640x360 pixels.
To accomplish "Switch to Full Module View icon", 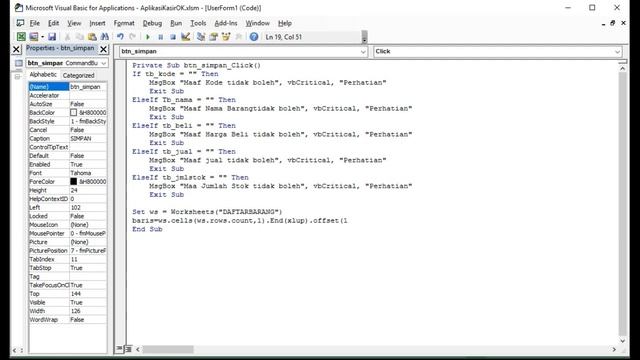I will pyautogui.click(x=128, y=349).
